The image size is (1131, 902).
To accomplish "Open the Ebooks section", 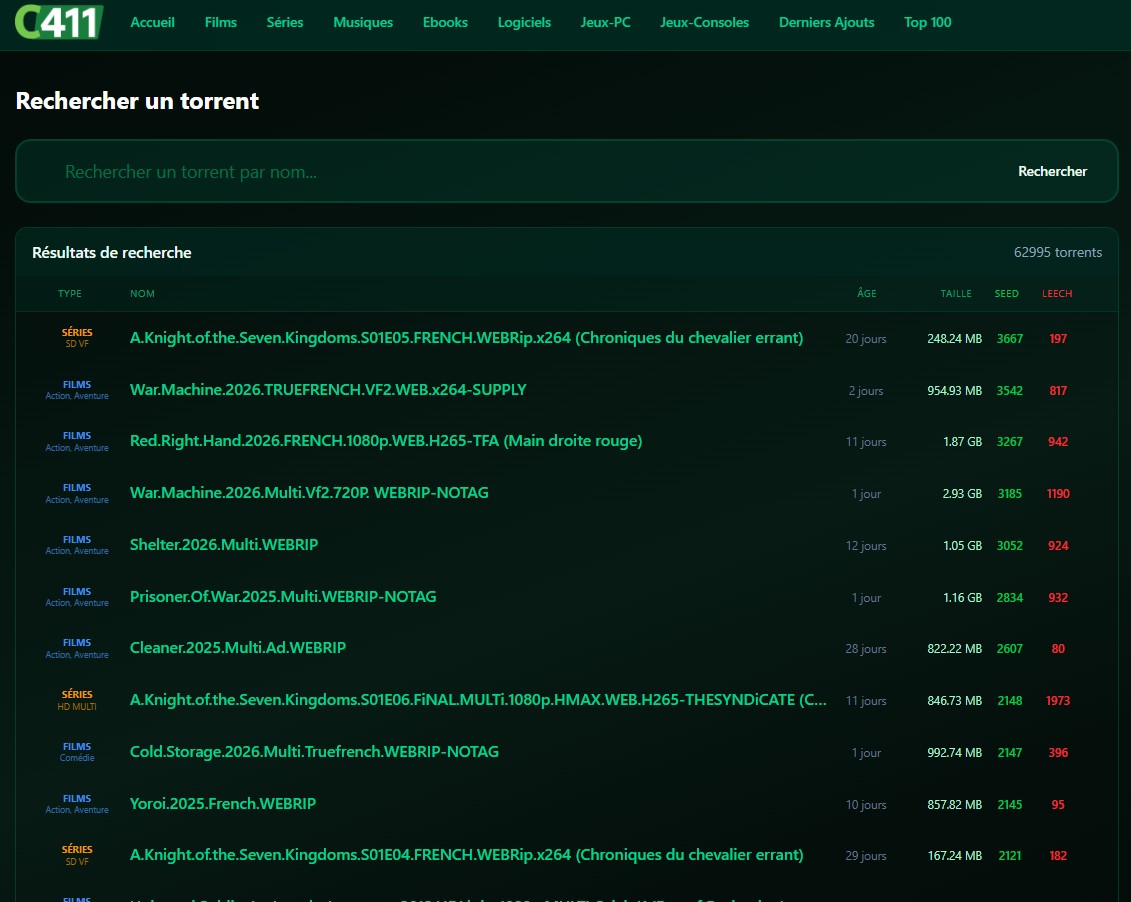I will coord(445,22).
